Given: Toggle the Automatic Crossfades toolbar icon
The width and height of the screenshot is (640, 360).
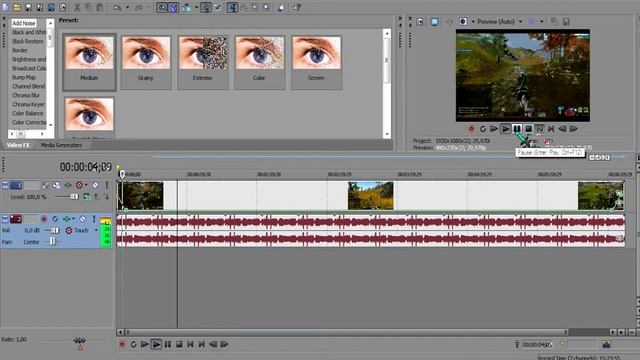Looking at the screenshot, I should 173,7.
